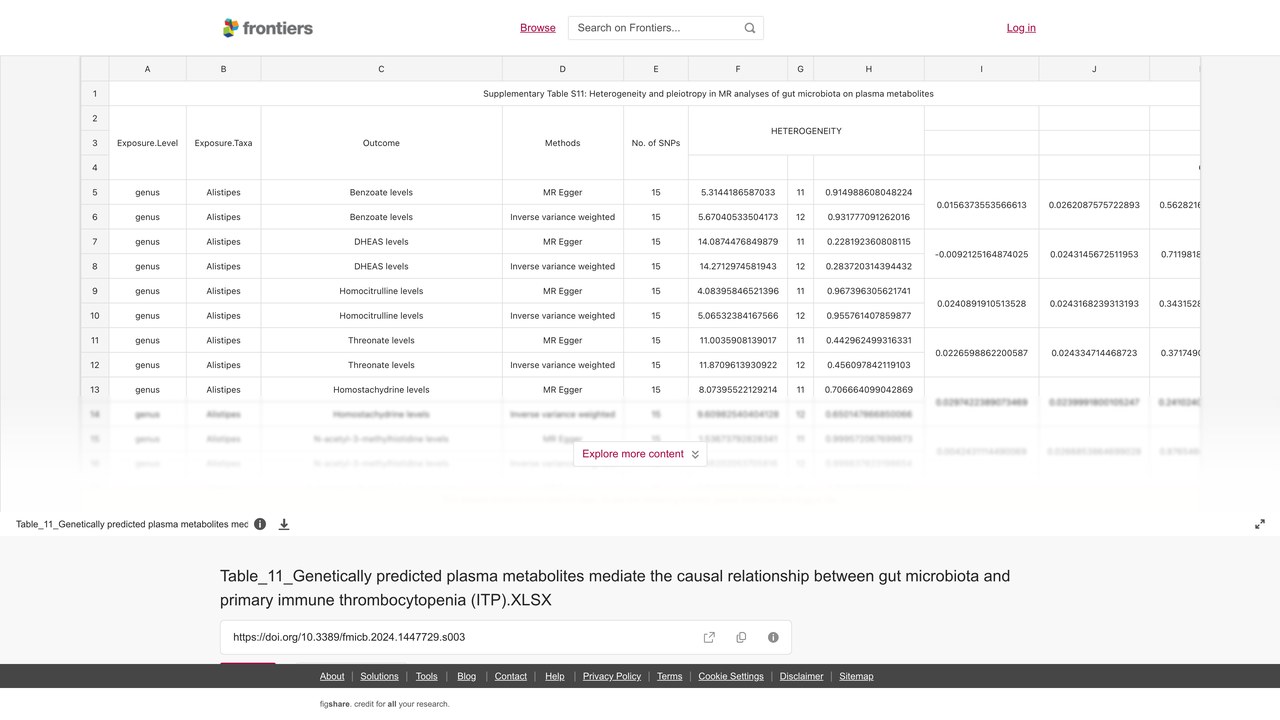The image size is (1280, 720).
Task: Select 'Homostachydrine levels' in row 13
Action: coord(381,390)
